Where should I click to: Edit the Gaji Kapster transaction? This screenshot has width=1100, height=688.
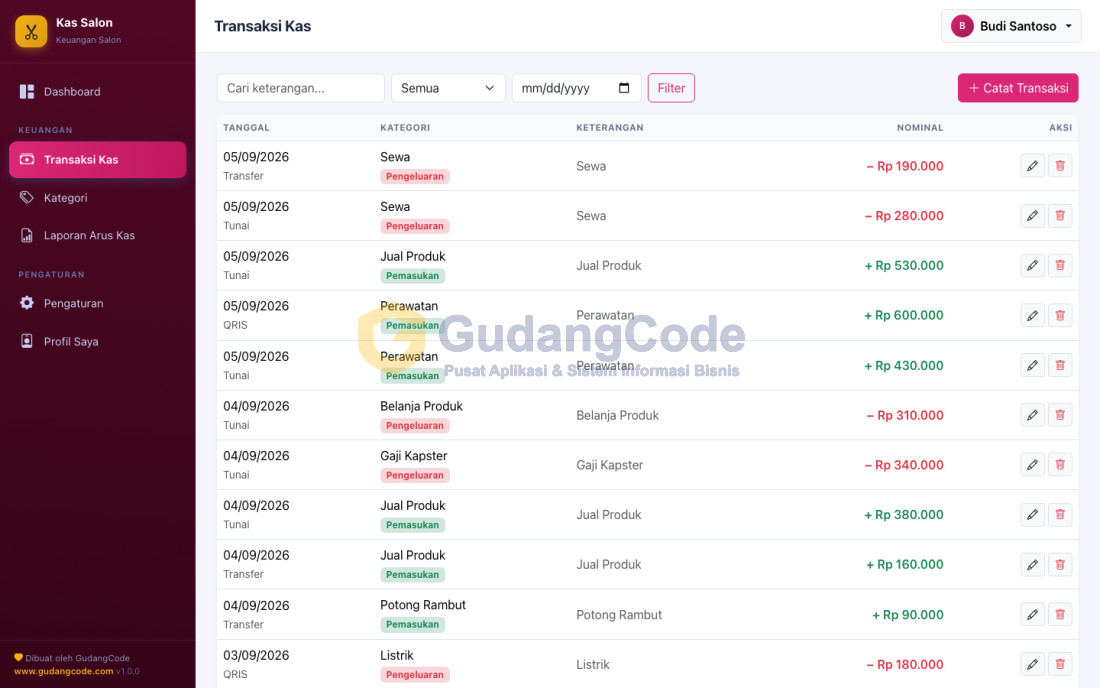[1033, 465]
